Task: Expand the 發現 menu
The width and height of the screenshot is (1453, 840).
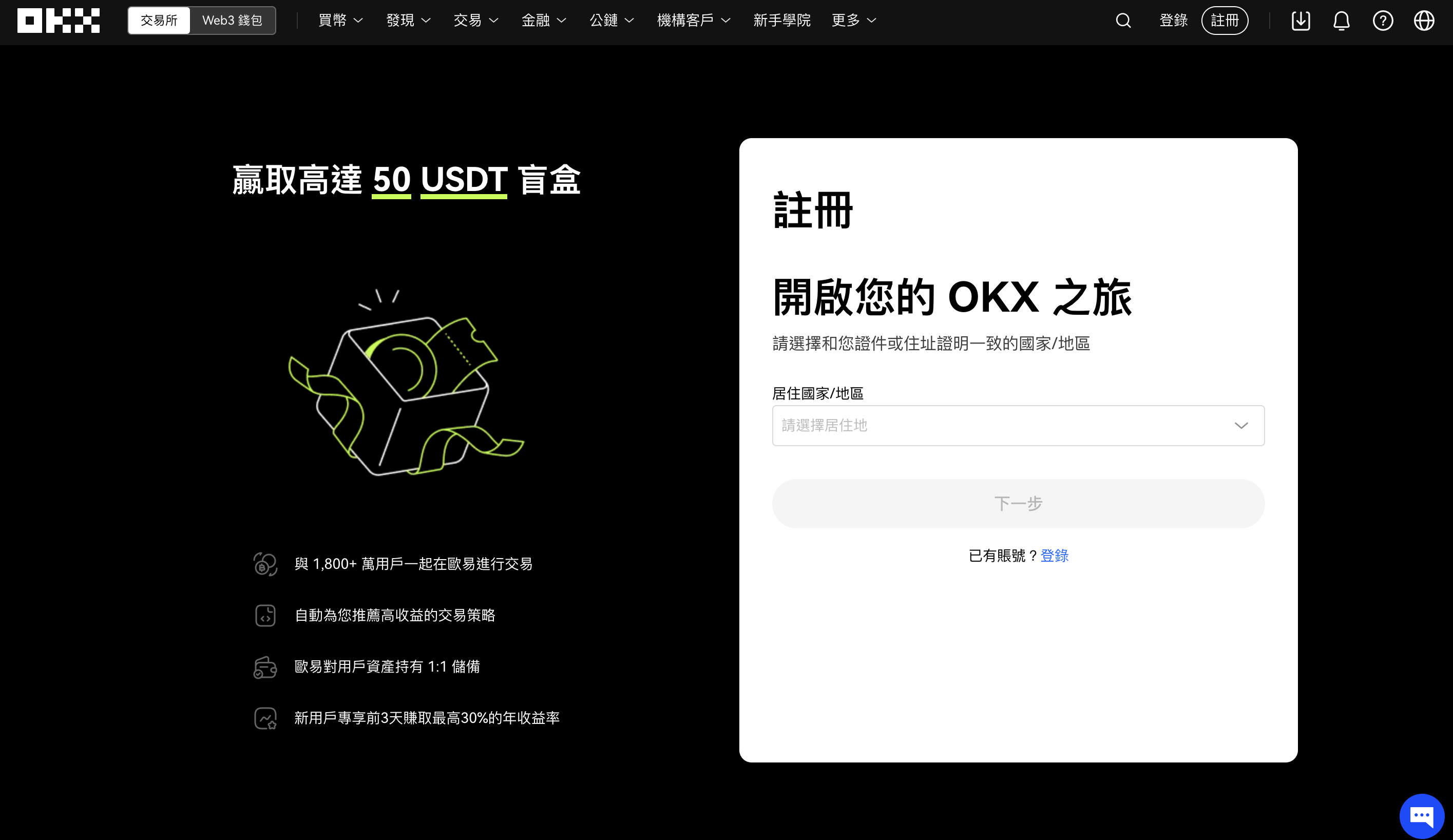Action: click(409, 21)
